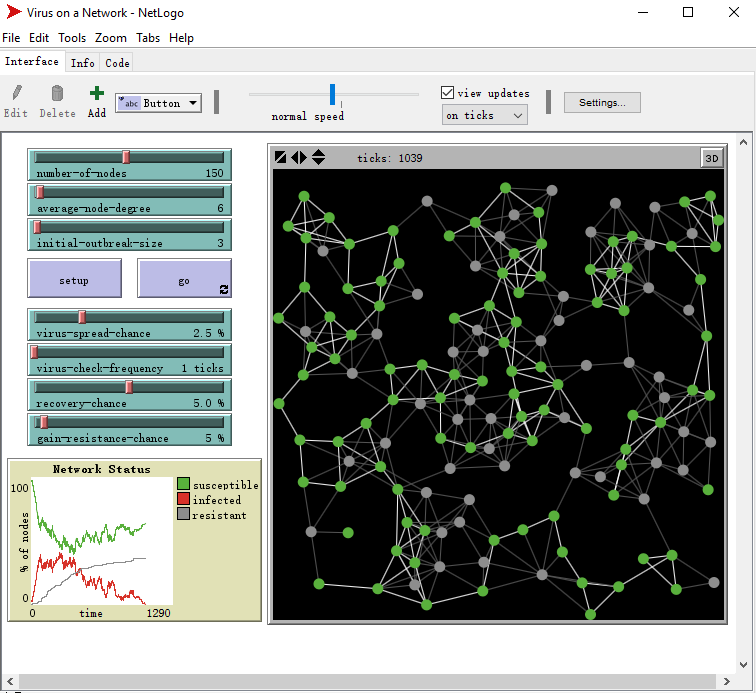This screenshot has height=693, width=756.
Task: Click the normal speed label
Action: point(308,116)
